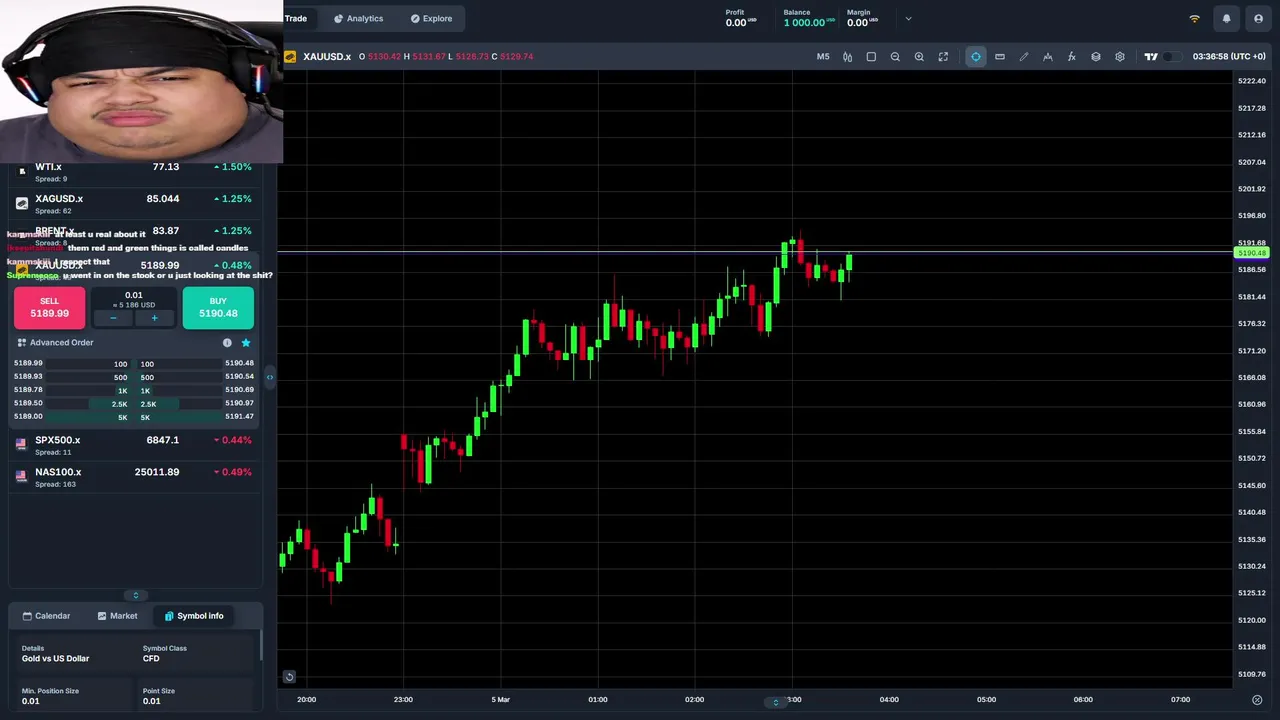Screen dimensions: 1280x720
Task: Select SPX500.x in the watchlist
Action: point(135,445)
